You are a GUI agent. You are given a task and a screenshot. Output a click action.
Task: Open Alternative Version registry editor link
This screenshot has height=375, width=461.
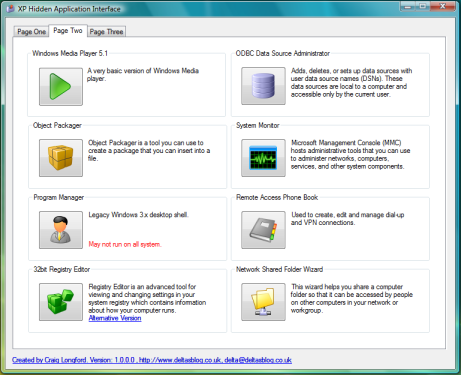(115, 318)
